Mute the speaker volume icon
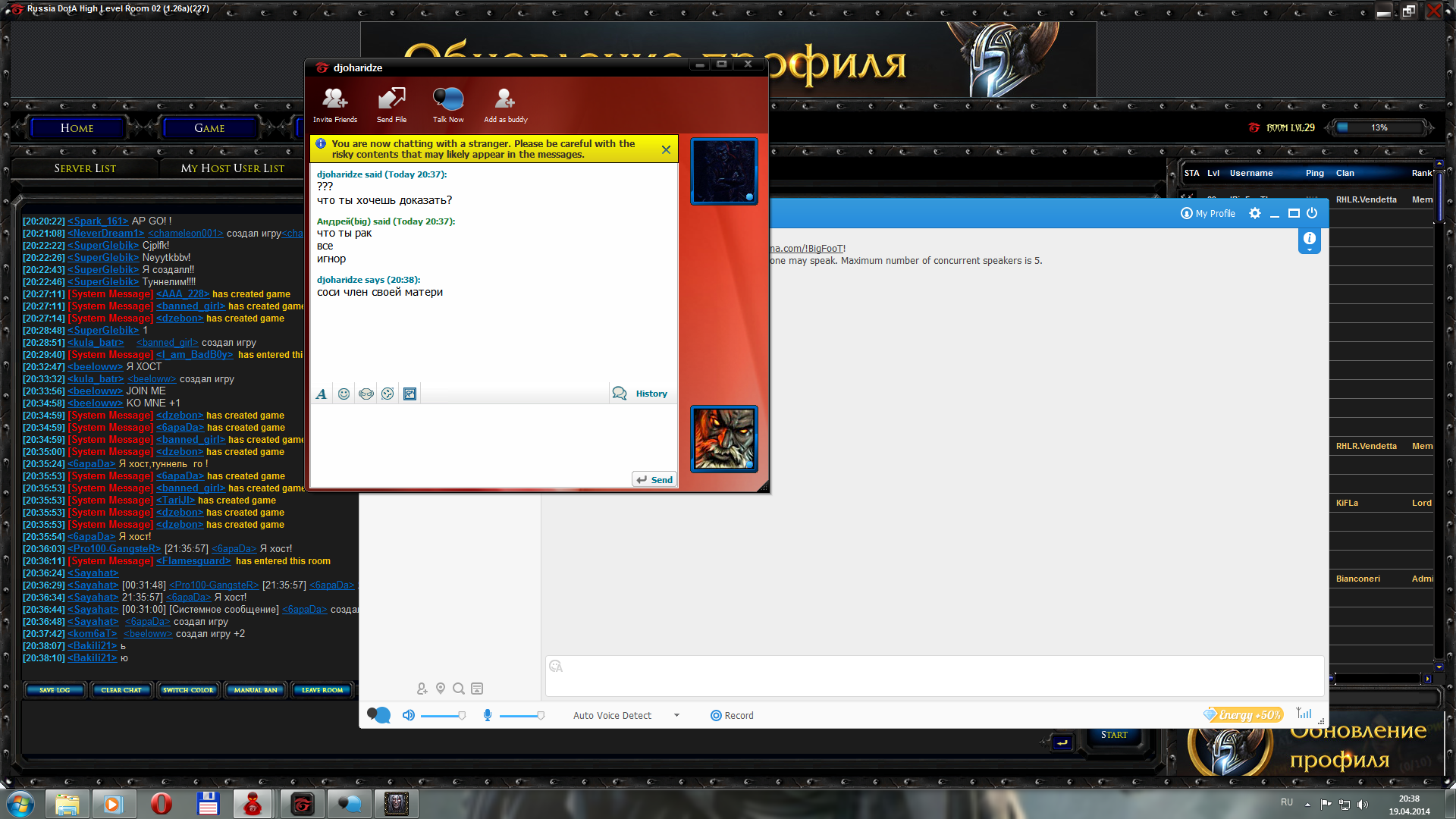 tap(409, 715)
